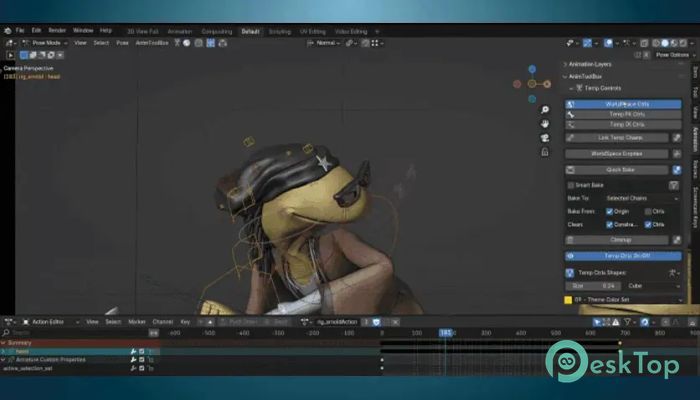This screenshot has width=700, height=400.
Task: Open the Action Editor mode dropdown
Action: coord(50,322)
